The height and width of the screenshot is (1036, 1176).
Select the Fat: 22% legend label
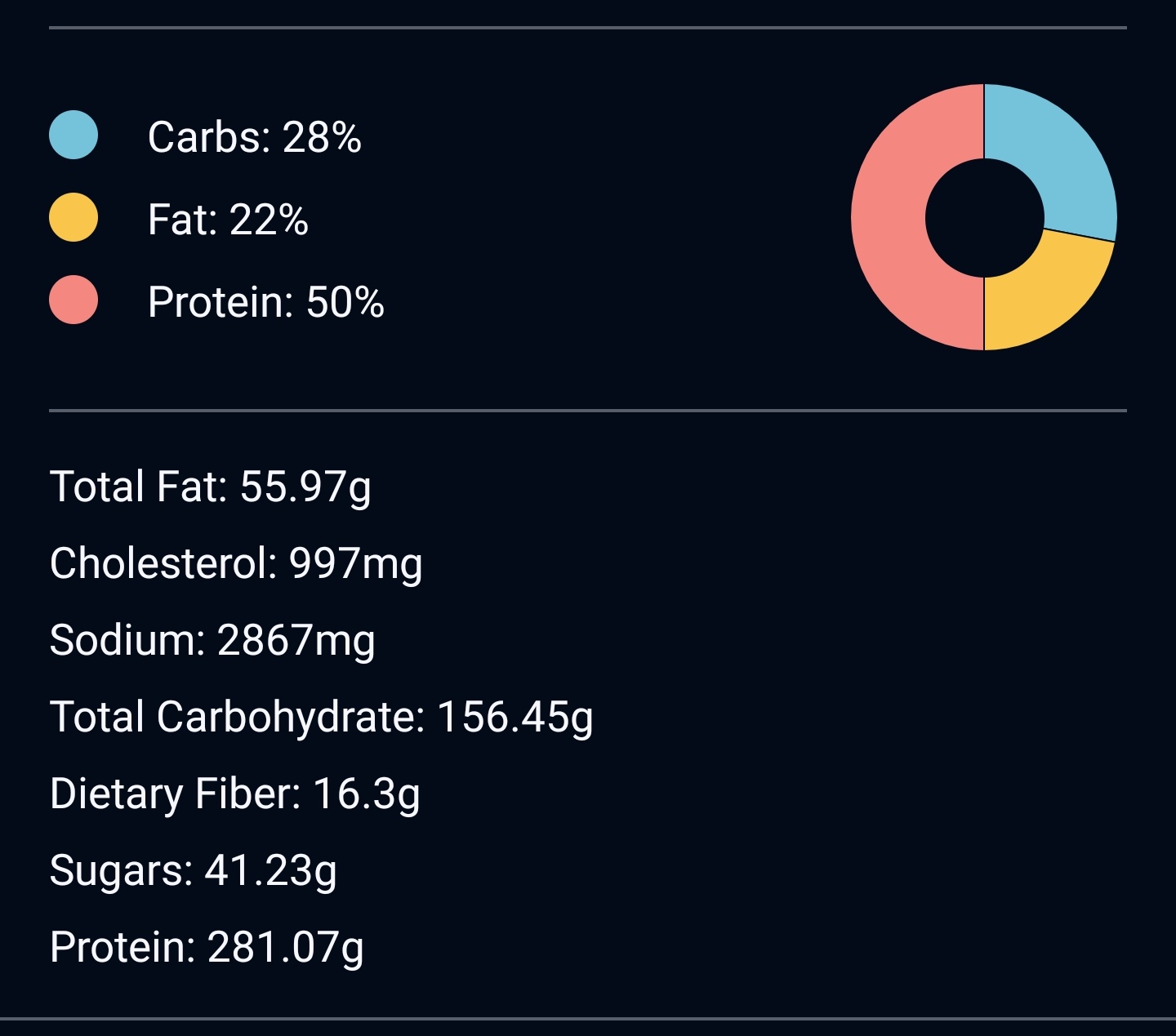pos(228,220)
